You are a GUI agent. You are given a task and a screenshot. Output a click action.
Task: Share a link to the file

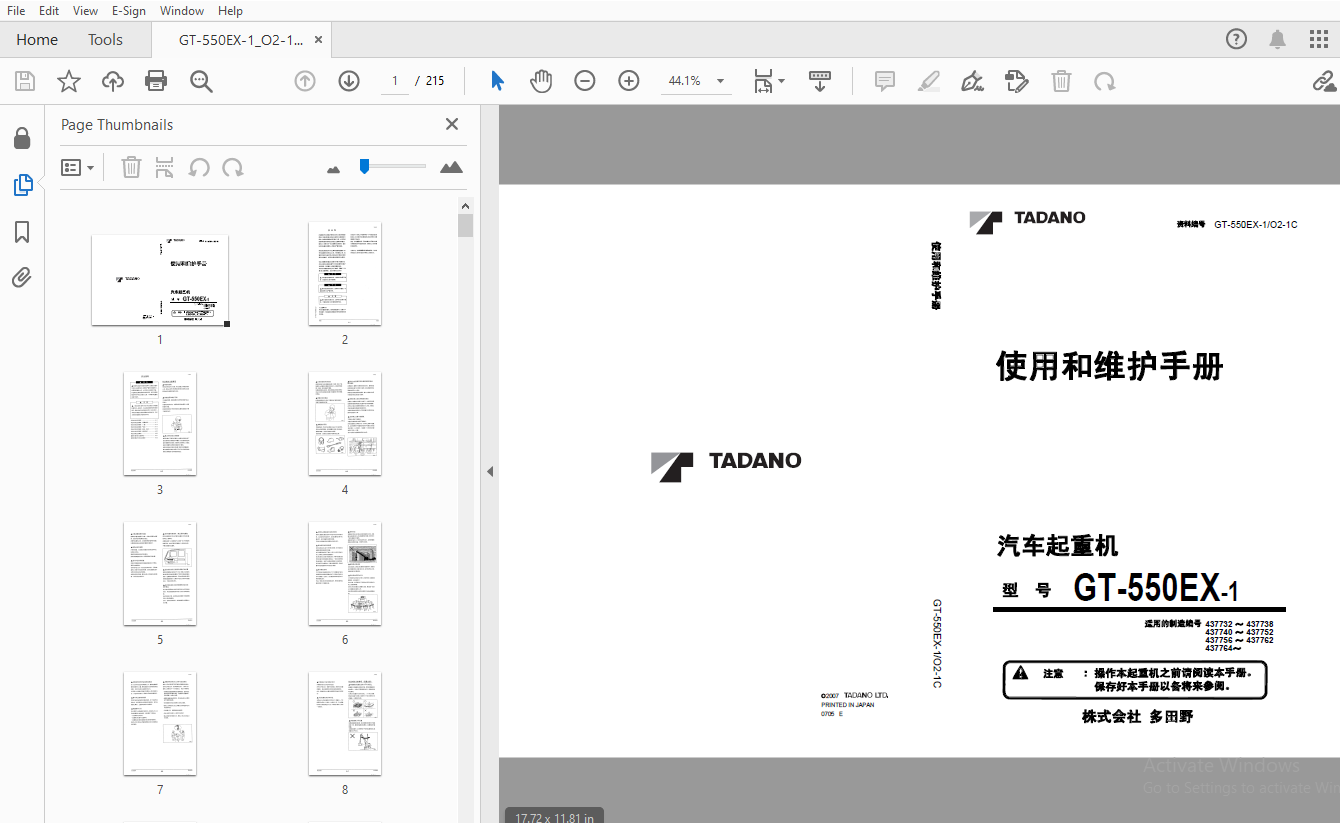click(x=1325, y=81)
